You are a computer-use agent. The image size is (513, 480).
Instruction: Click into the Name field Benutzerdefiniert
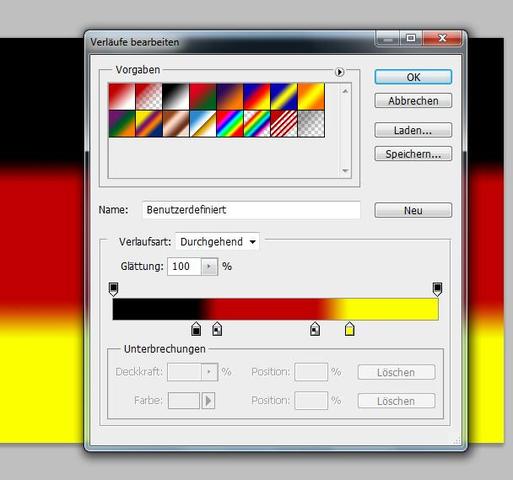point(251,210)
